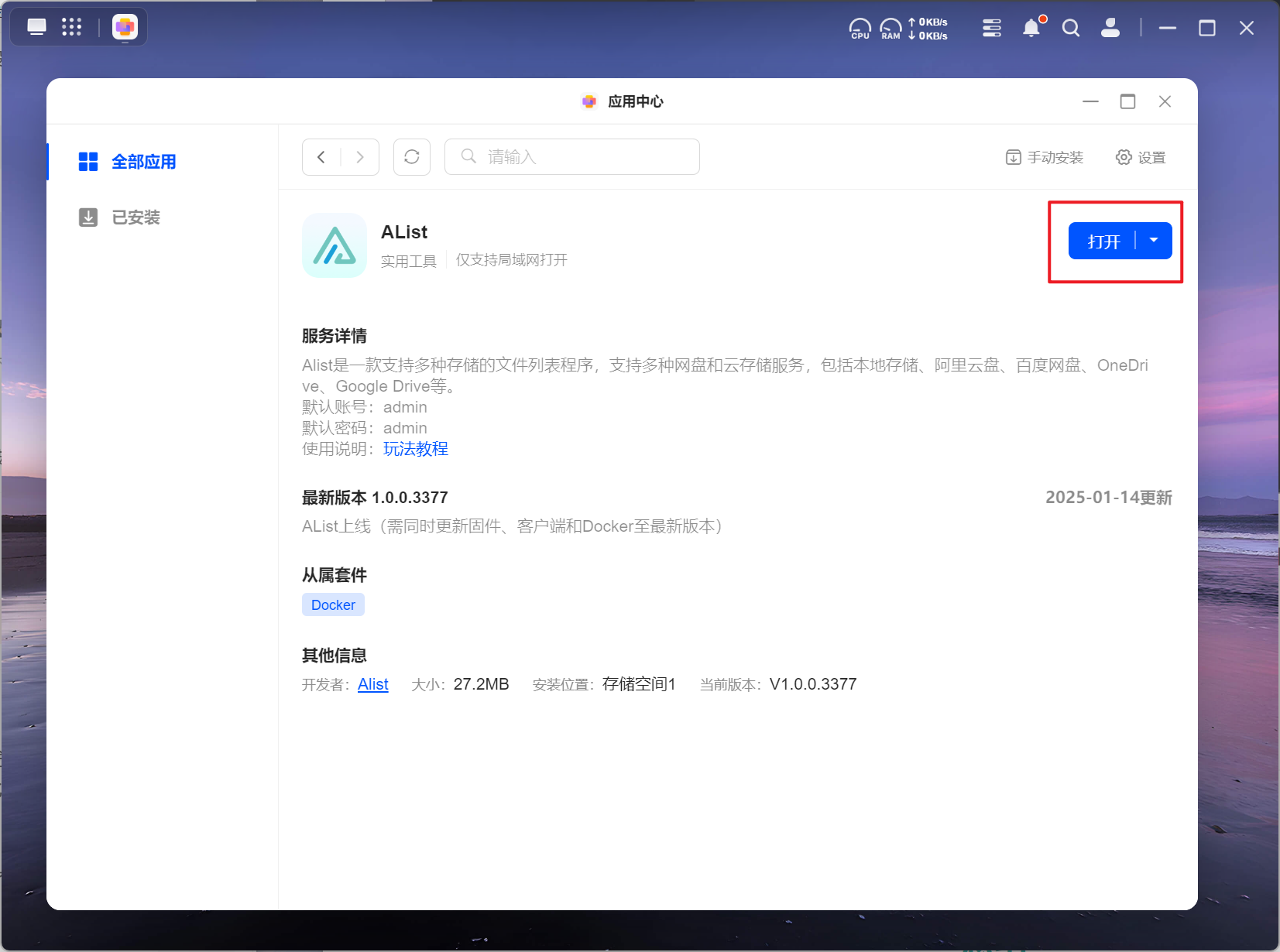Open 手动安装 manual install
Image resolution: width=1280 pixels, height=952 pixels.
click(x=1044, y=158)
